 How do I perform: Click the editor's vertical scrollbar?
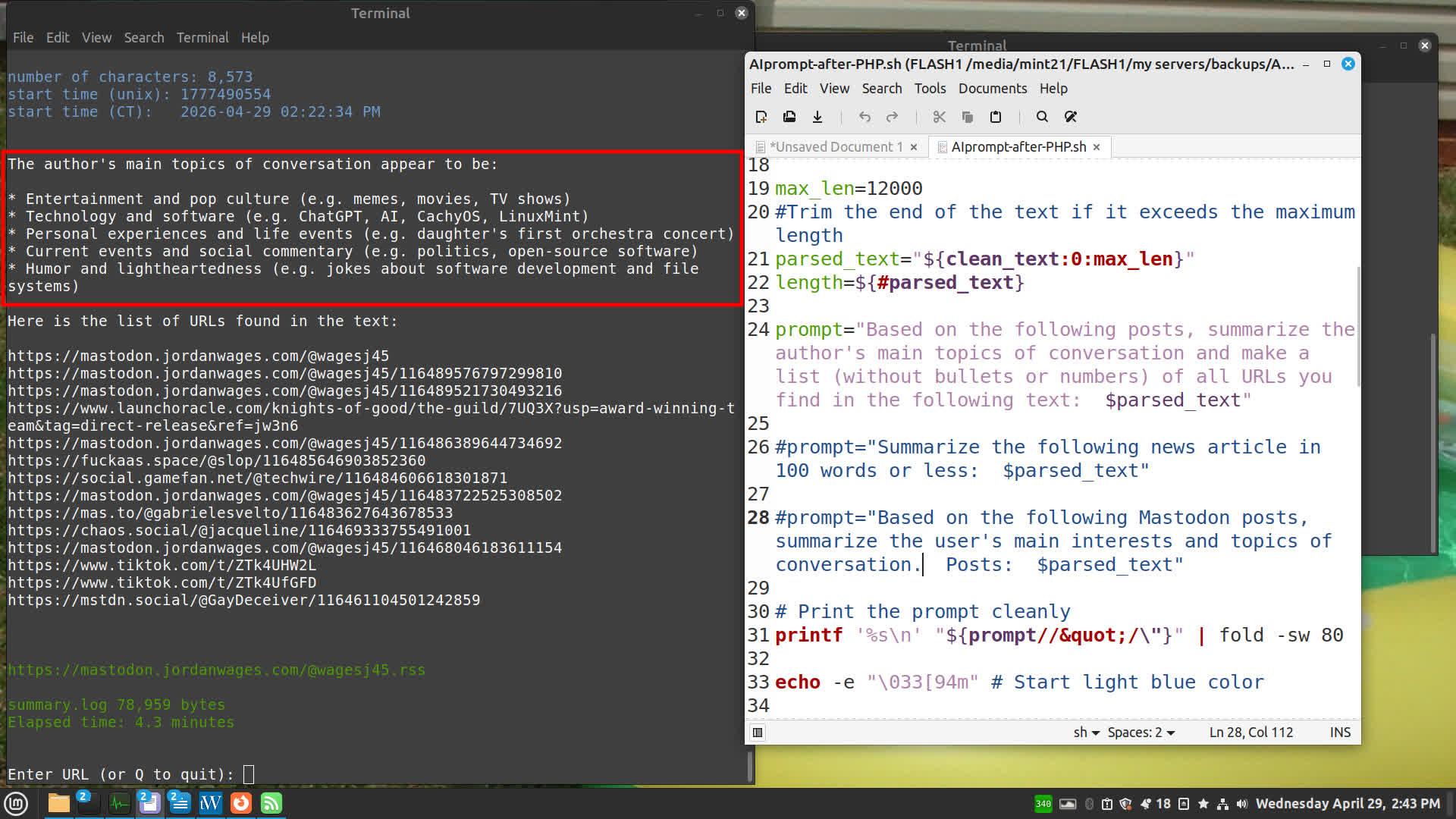pyautogui.click(x=1357, y=326)
